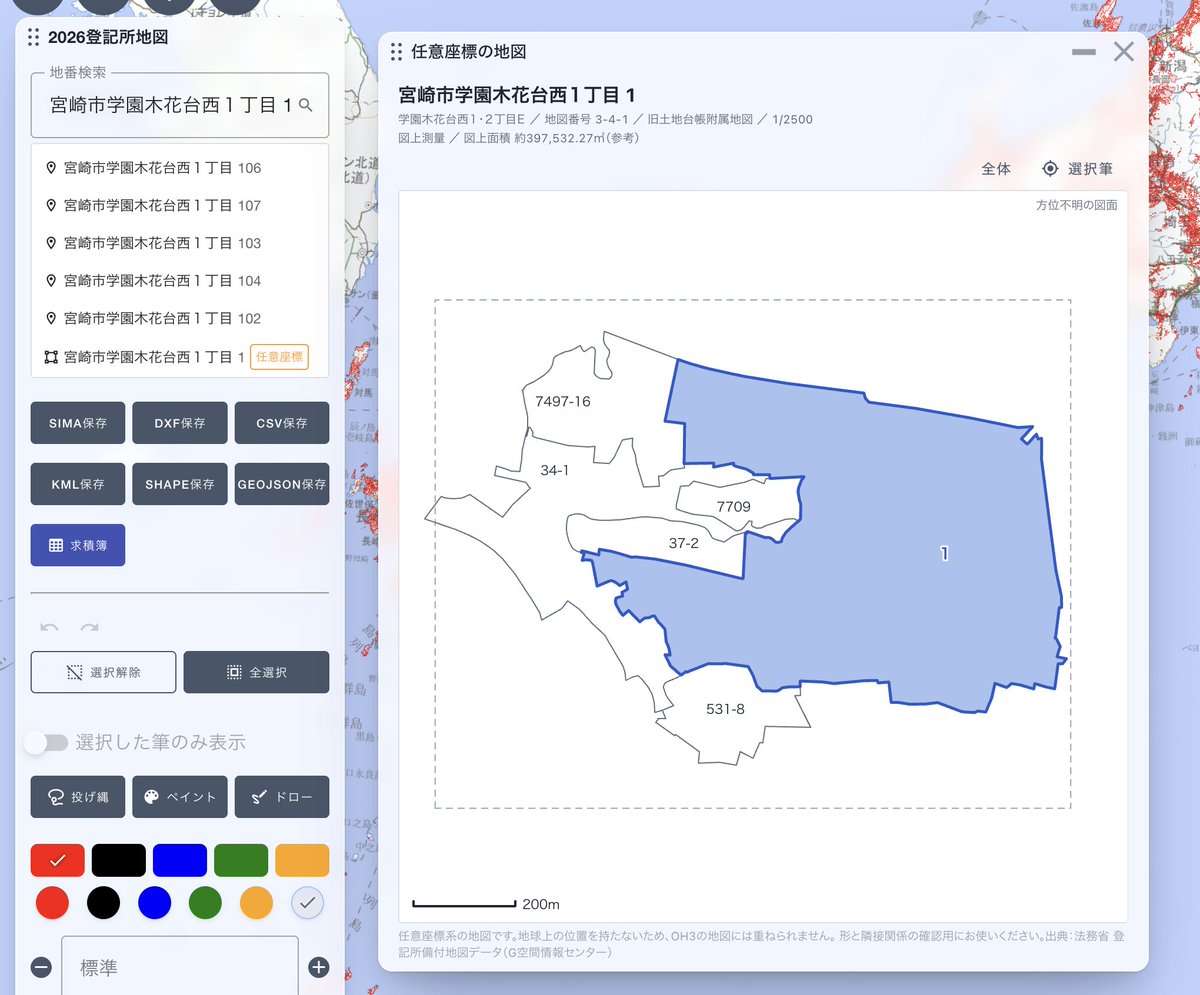The image size is (1200, 995).
Task: Click the undo arrow icon
Action: (49, 627)
